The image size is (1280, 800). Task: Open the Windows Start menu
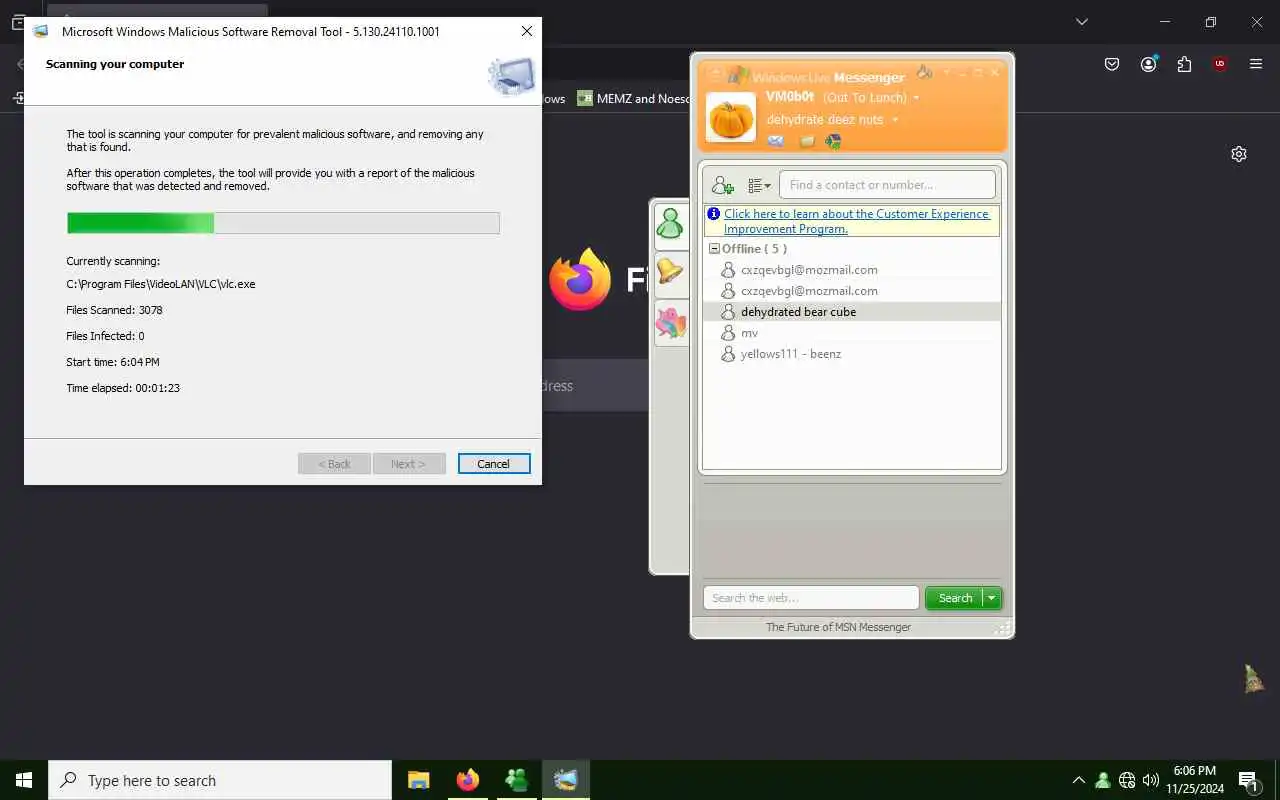tap(24, 780)
